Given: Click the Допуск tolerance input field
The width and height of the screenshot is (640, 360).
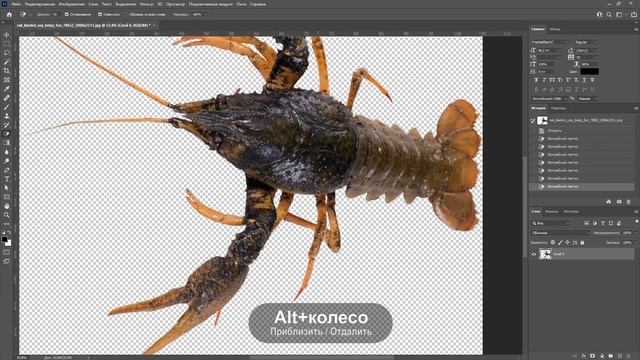Looking at the screenshot, I should (x=56, y=14).
